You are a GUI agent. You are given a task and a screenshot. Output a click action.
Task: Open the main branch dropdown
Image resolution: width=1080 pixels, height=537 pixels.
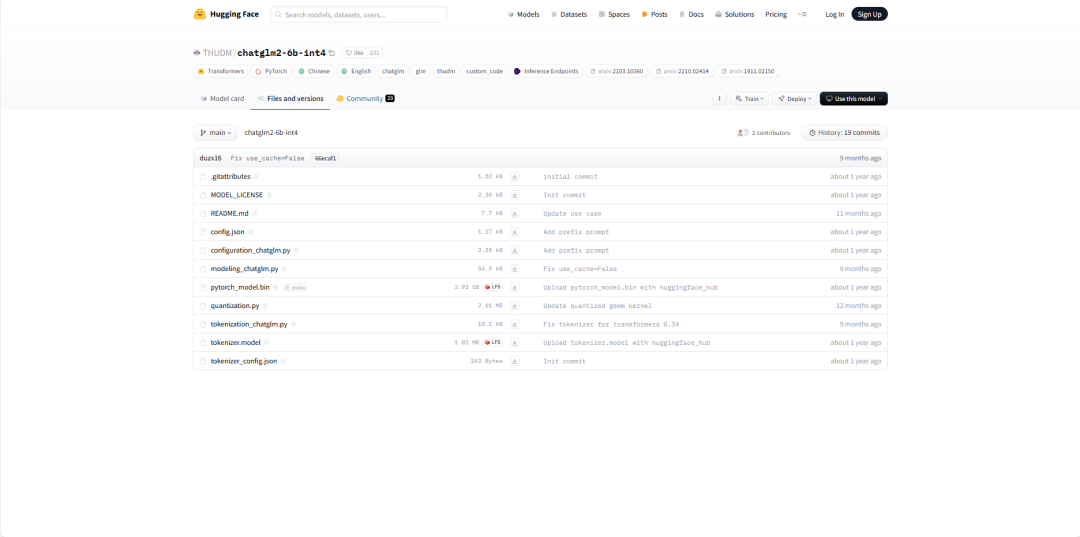(215, 132)
